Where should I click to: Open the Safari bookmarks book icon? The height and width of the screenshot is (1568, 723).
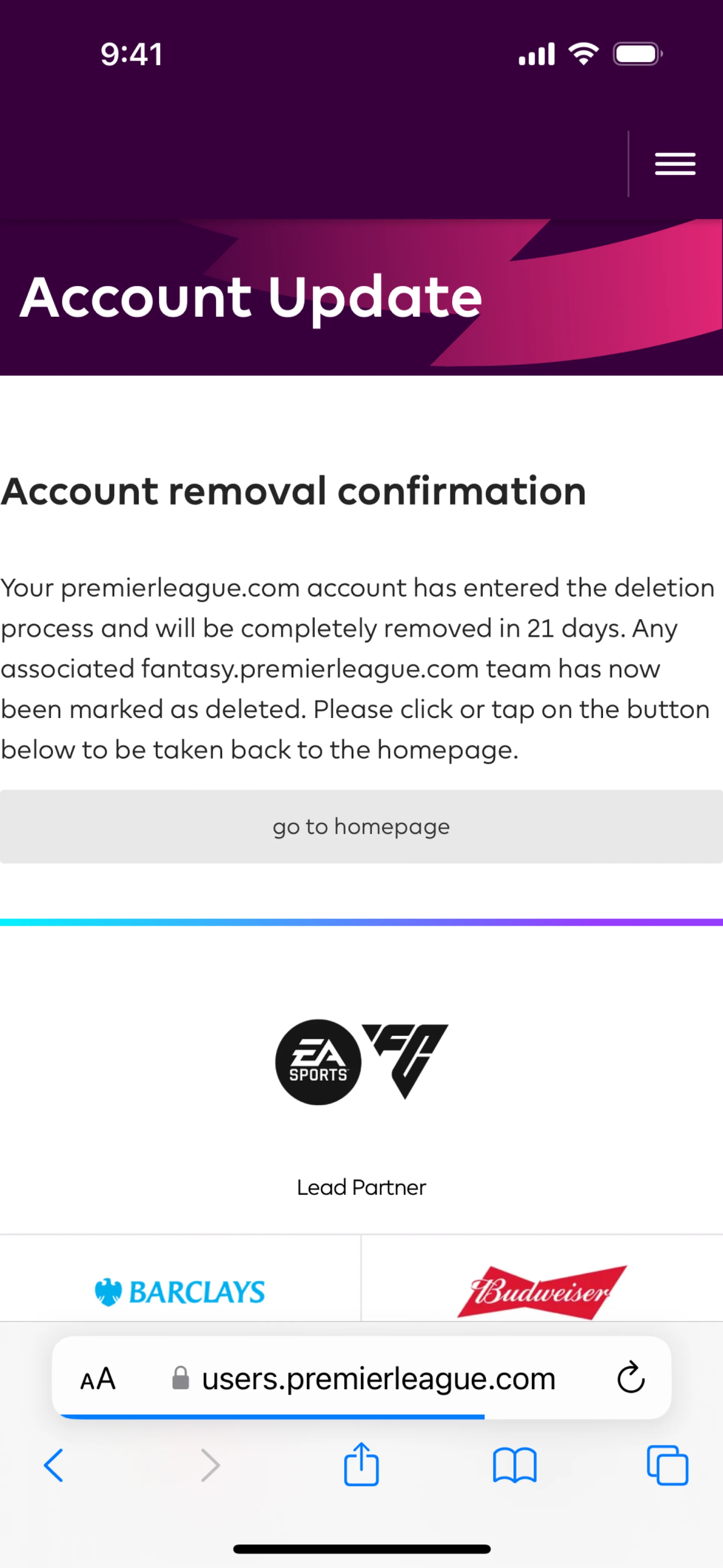(x=514, y=1465)
